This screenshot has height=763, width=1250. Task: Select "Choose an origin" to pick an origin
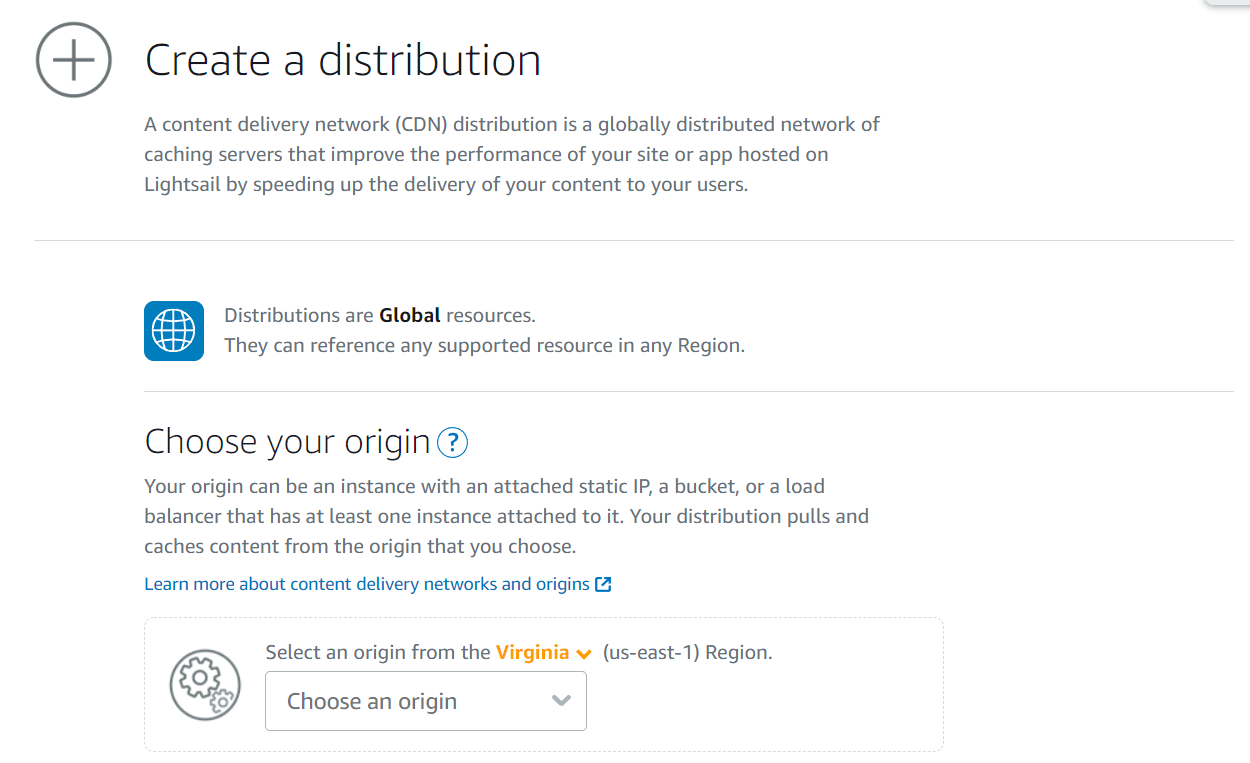coord(425,701)
